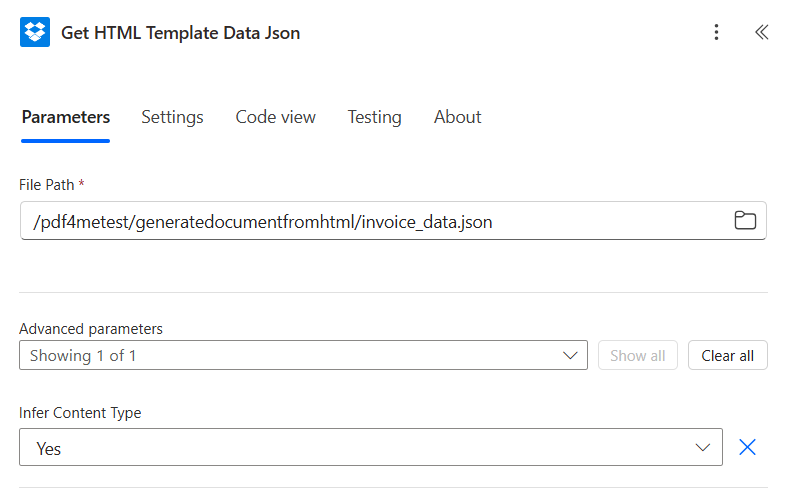Switch to the Parameters tab
Image resolution: width=785 pixels, height=501 pixels.
point(66,117)
